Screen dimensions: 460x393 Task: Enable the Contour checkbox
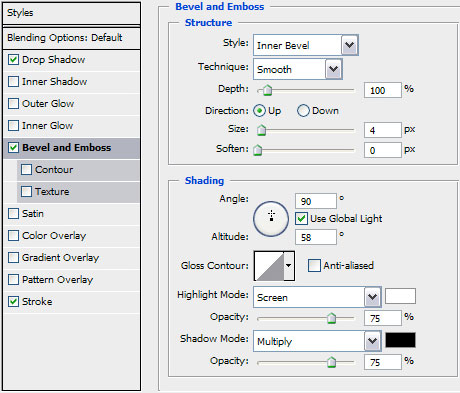[x=26, y=170]
